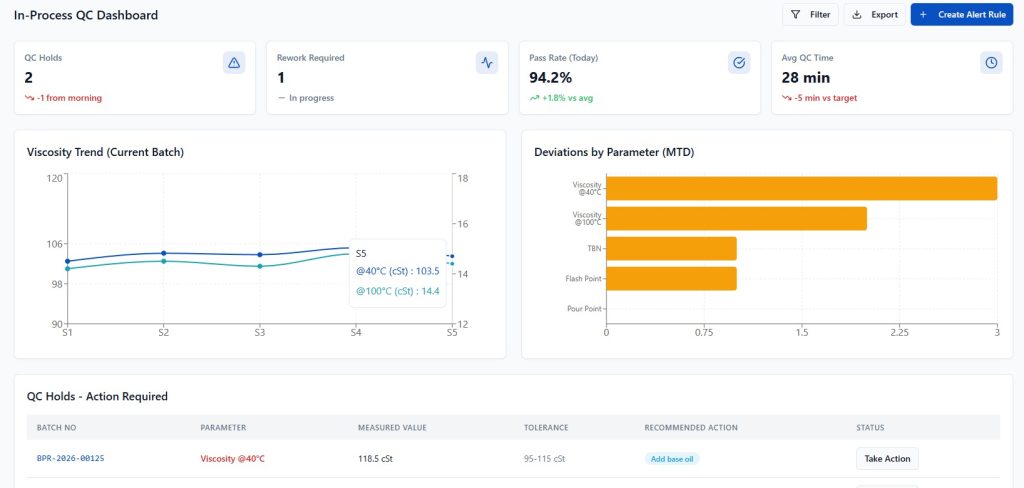This screenshot has width=1024, height=488.
Task: Click the S3 data point on @100°C line
Action: (260, 266)
